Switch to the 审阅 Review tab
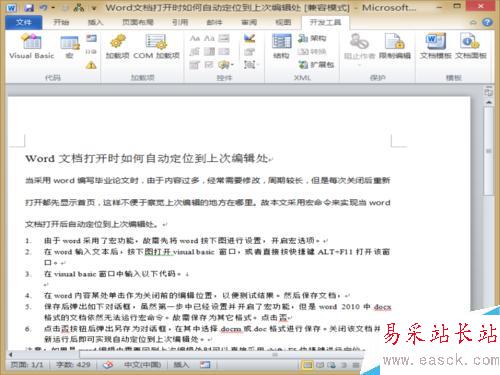The height and width of the screenshot is (375, 500). tap(249, 22)
